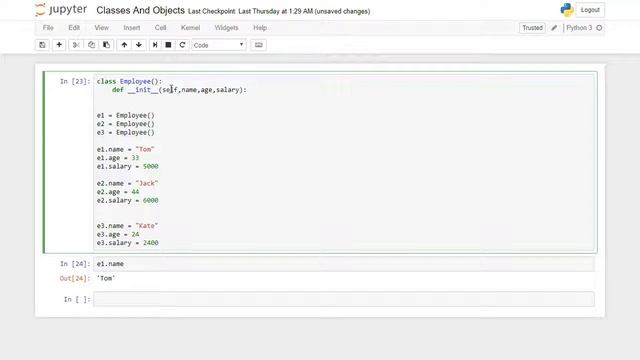Click the line e3.age = 24
This screenshot has height=360, width=640.
click(118, 234)
